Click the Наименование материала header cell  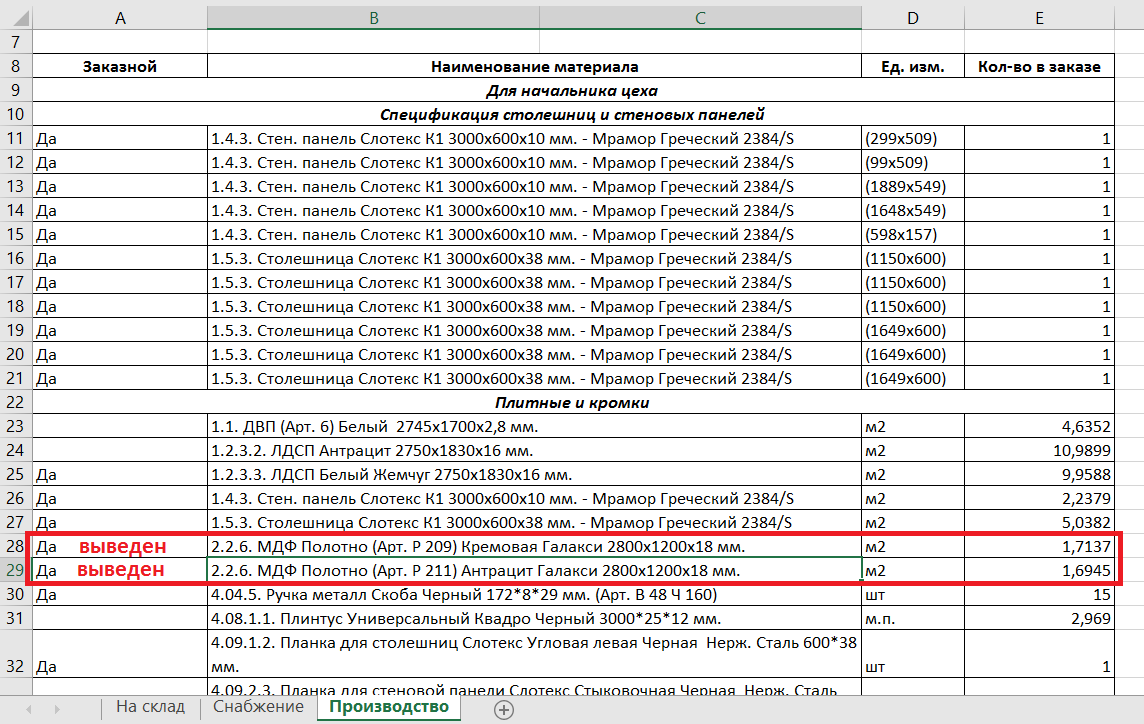[534, 67]
